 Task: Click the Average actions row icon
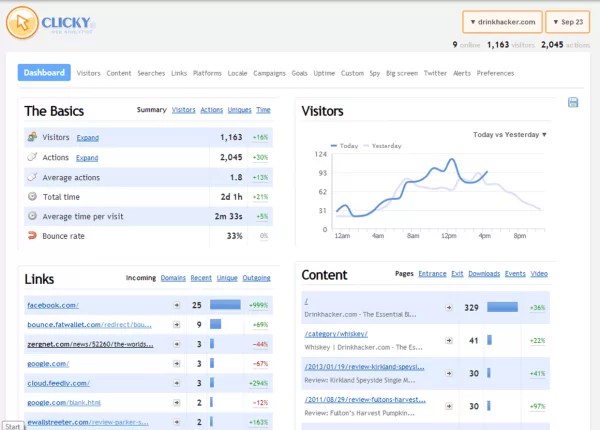[x=32, y=177]
